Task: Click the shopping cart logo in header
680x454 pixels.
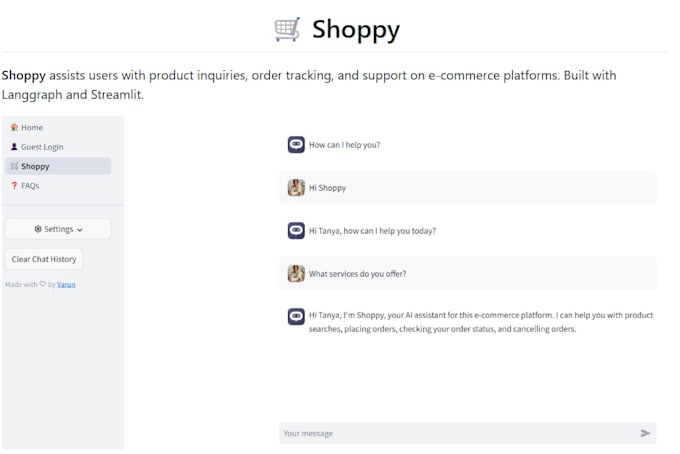Action: click(288, 29)
